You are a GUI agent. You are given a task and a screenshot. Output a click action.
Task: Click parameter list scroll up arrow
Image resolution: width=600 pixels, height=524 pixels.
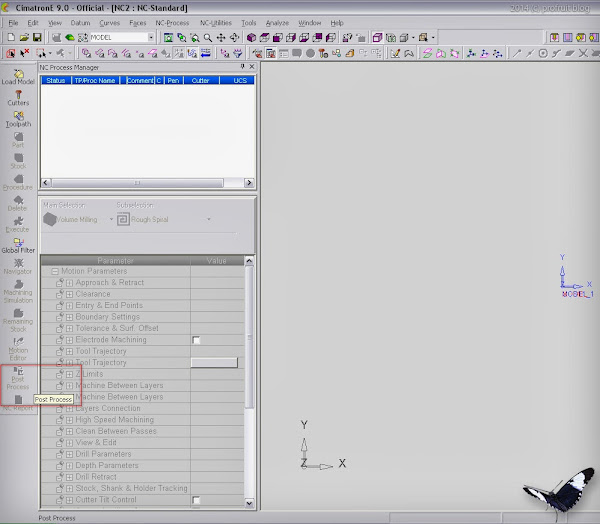[249, 261]
